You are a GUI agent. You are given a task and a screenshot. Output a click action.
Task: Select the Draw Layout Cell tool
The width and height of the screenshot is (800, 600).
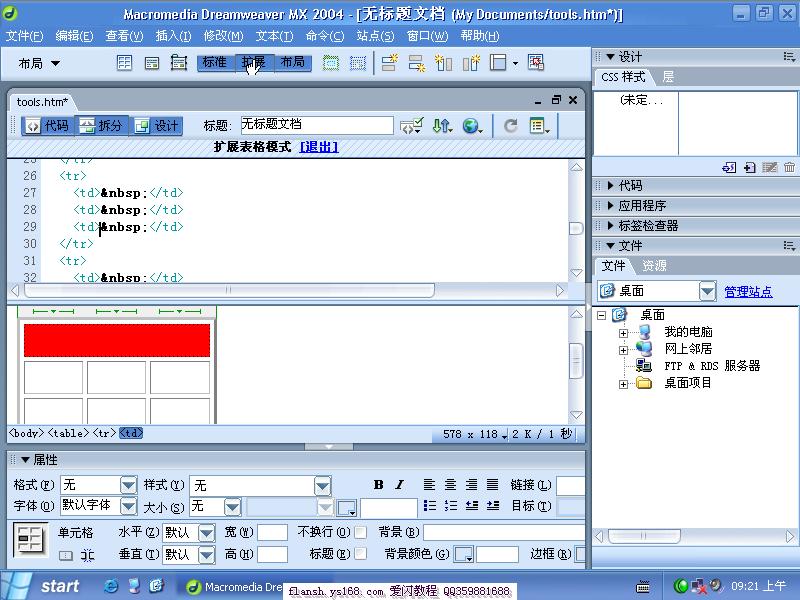coord(358,63)
